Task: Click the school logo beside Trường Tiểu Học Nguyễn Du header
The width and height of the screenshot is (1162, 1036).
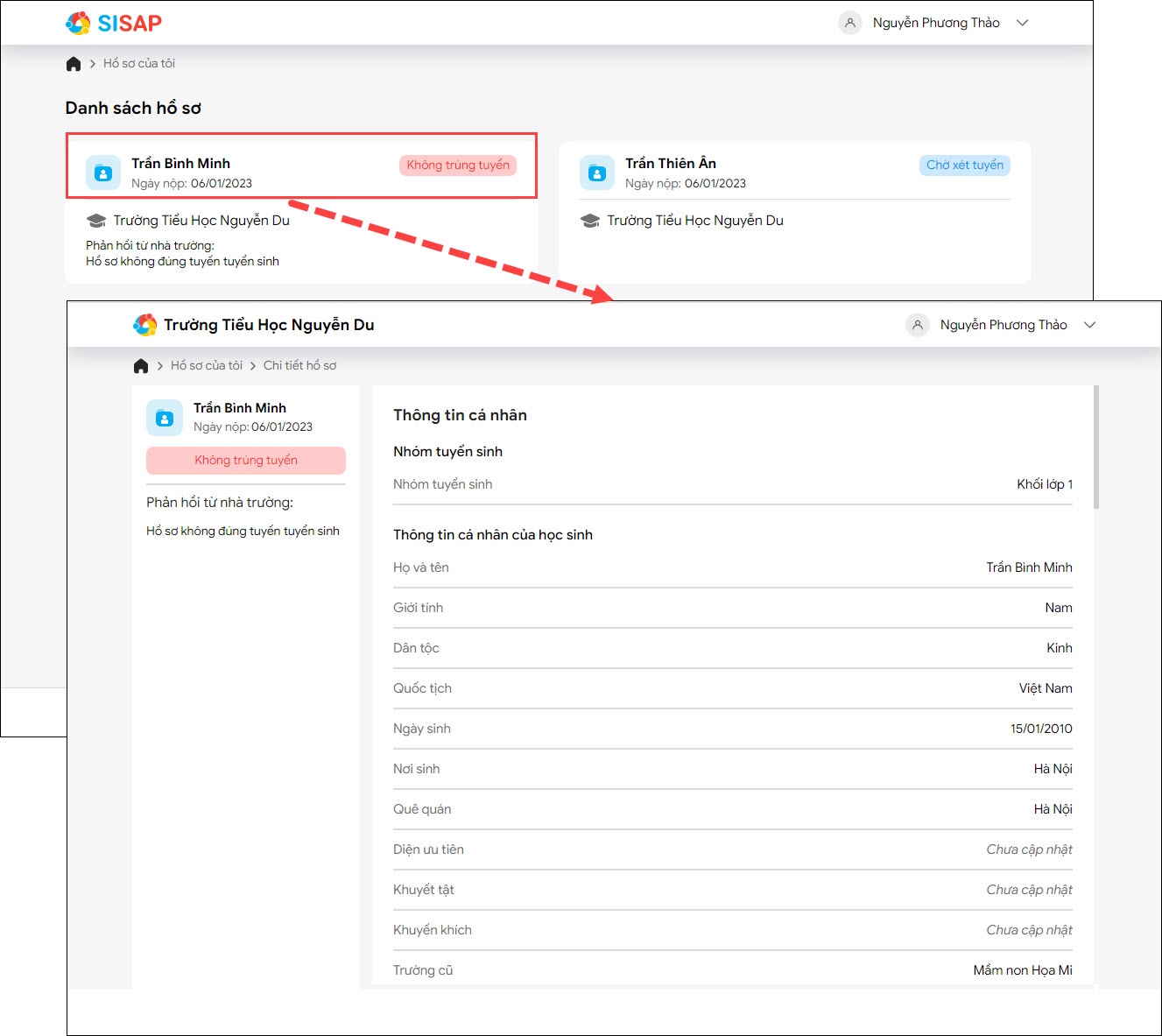Action: coord(145,325)
